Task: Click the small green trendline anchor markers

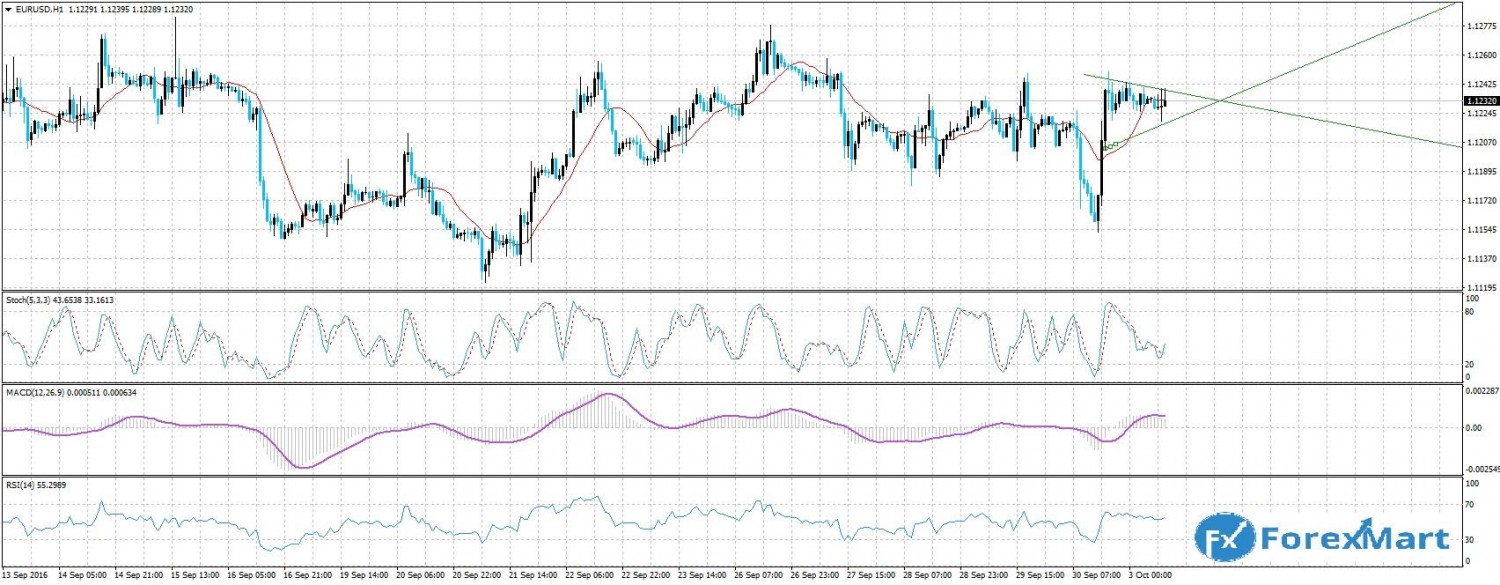Action: click(x=1112, y=145)
